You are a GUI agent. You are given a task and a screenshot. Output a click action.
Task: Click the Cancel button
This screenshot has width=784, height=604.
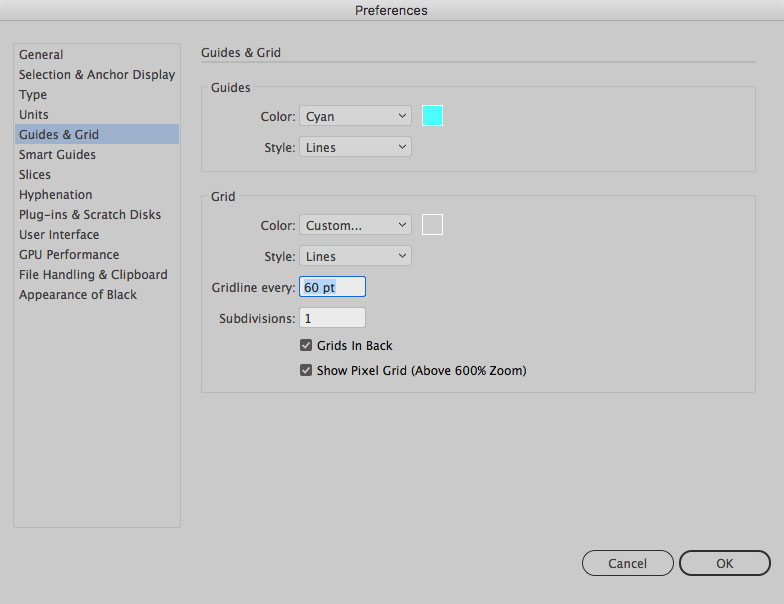point(627,563)
